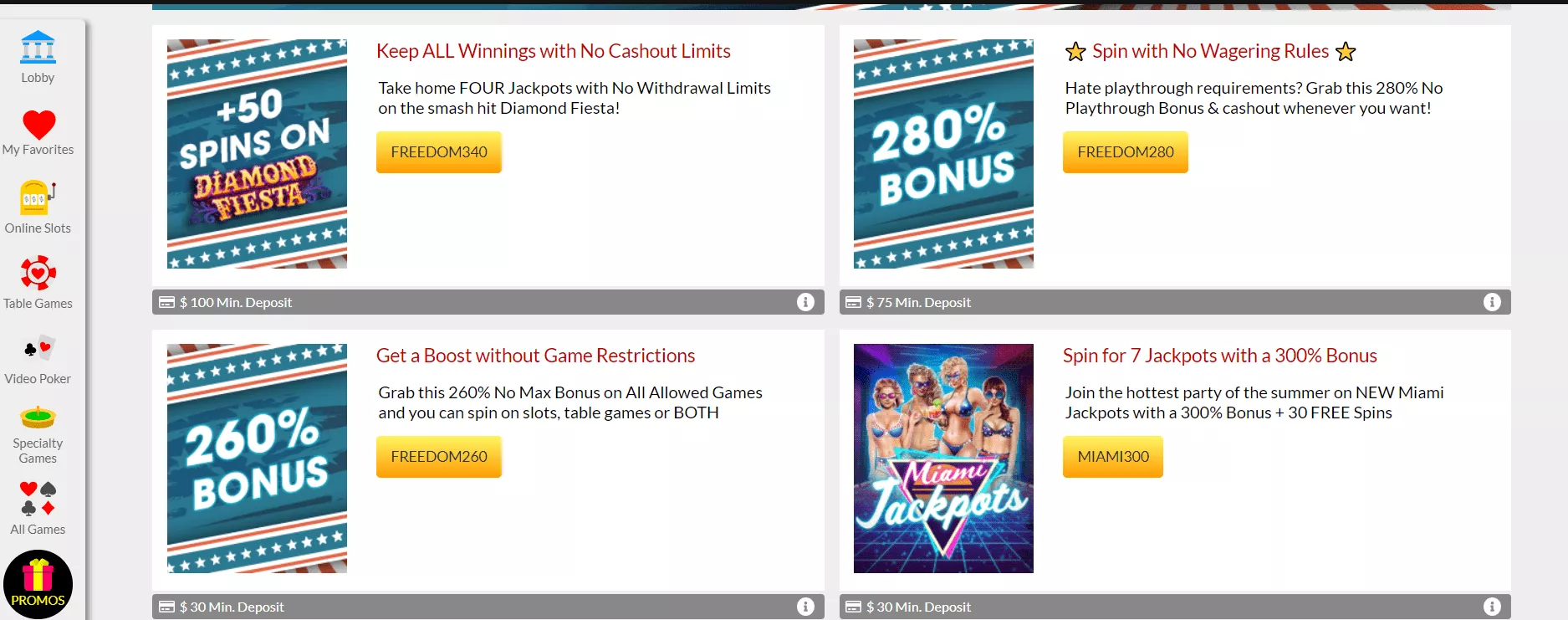1568x620 pixels.
Task: Go to Online Slots section
Action: pyautogui.click(x=38, y=208)
